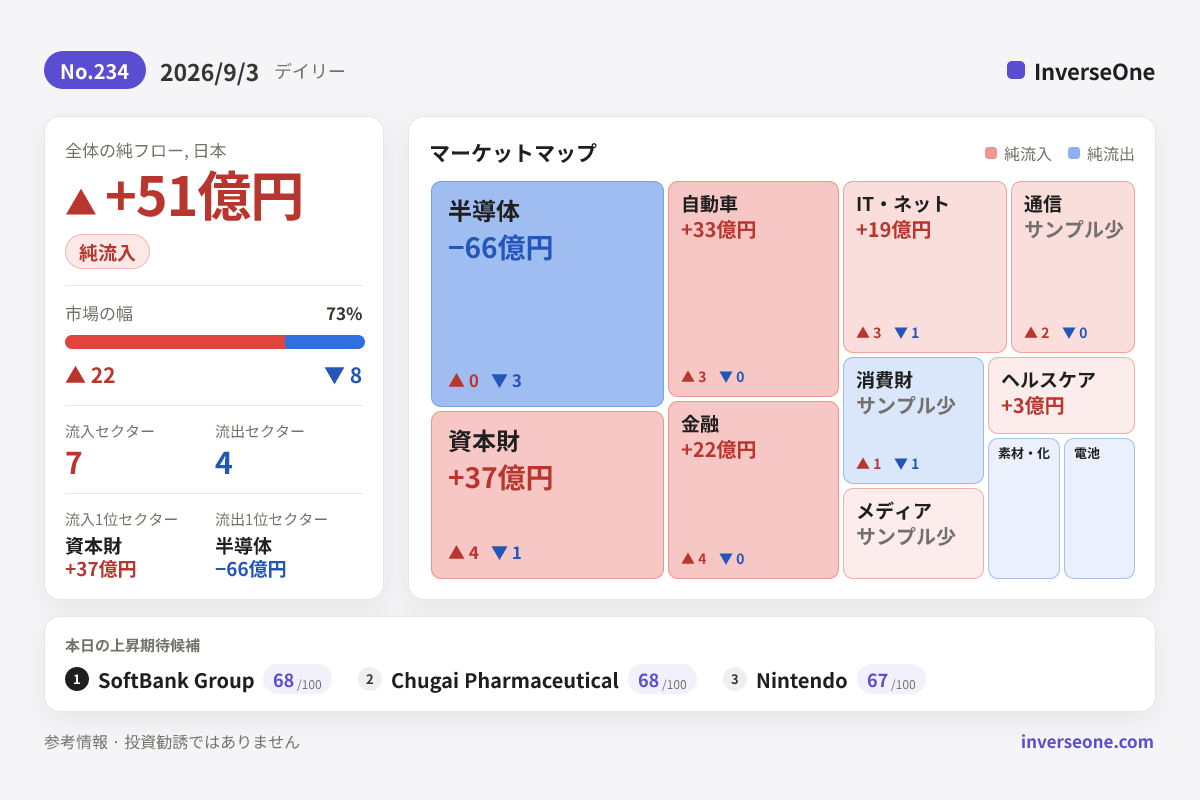Open the 資本財 +37億円 tile
This screenshot has height=800, width=1200.
coord(547,495)
